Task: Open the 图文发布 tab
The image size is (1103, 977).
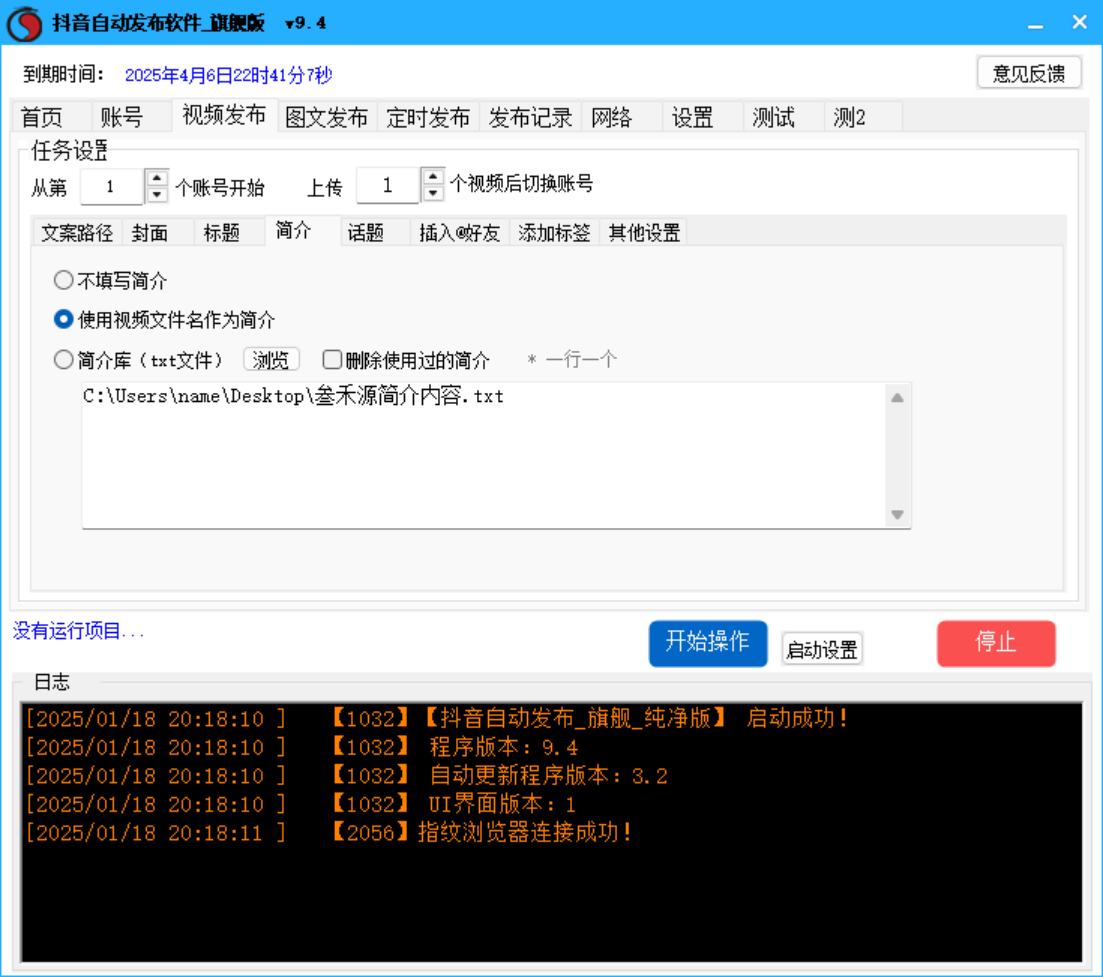Action: click(326, 117)
